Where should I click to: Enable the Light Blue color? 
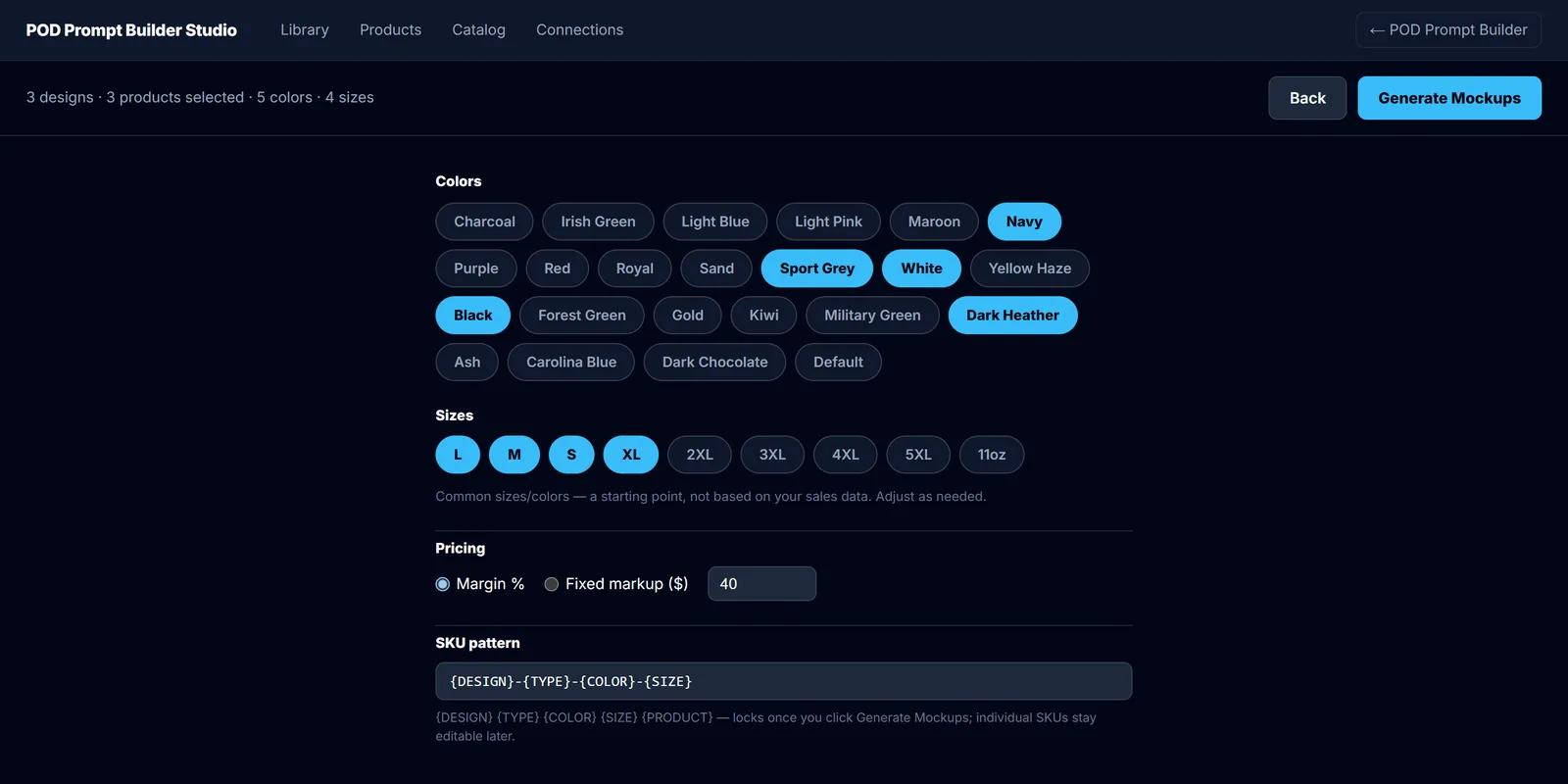(715, 221)
